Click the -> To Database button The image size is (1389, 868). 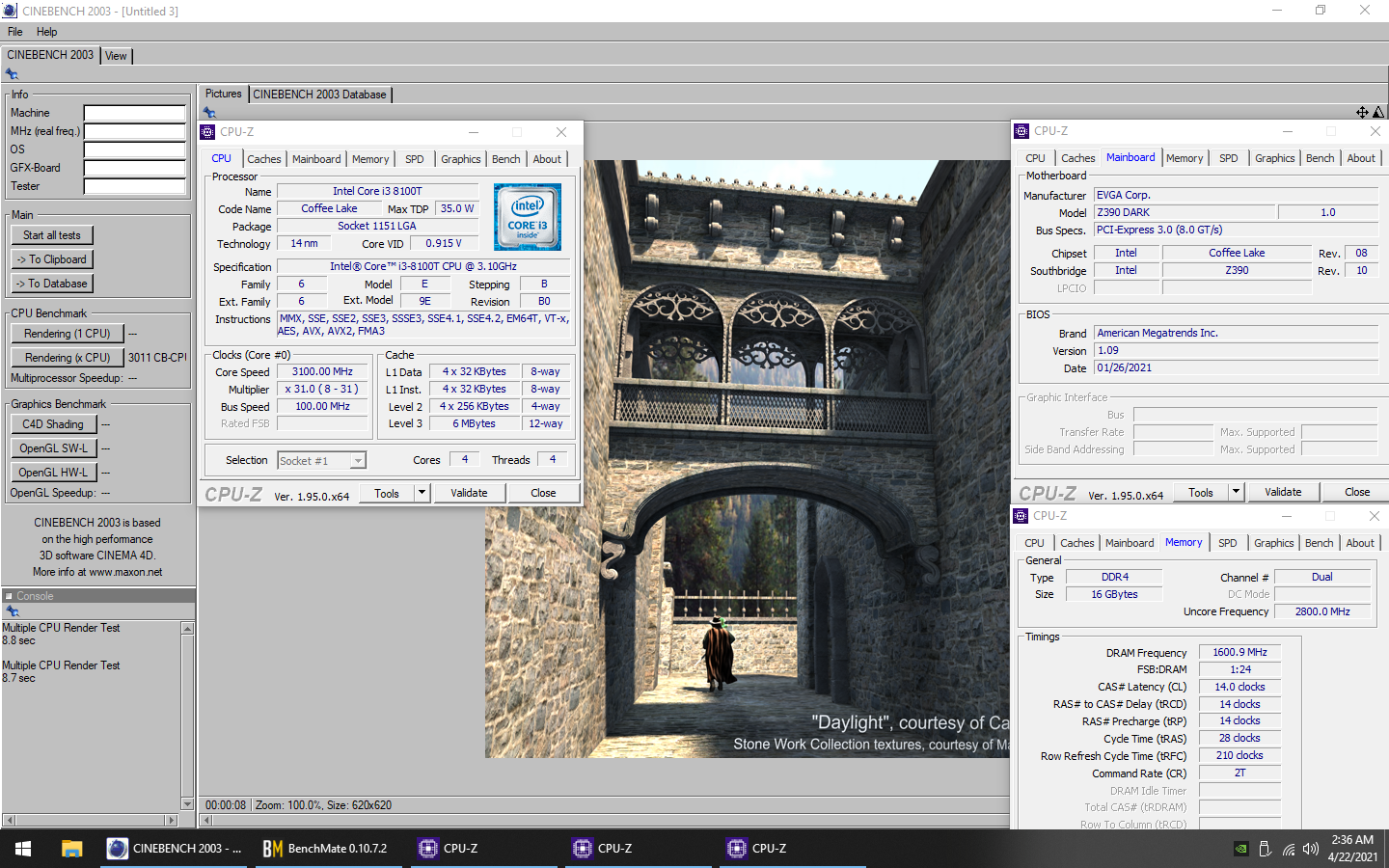point(52,284)
